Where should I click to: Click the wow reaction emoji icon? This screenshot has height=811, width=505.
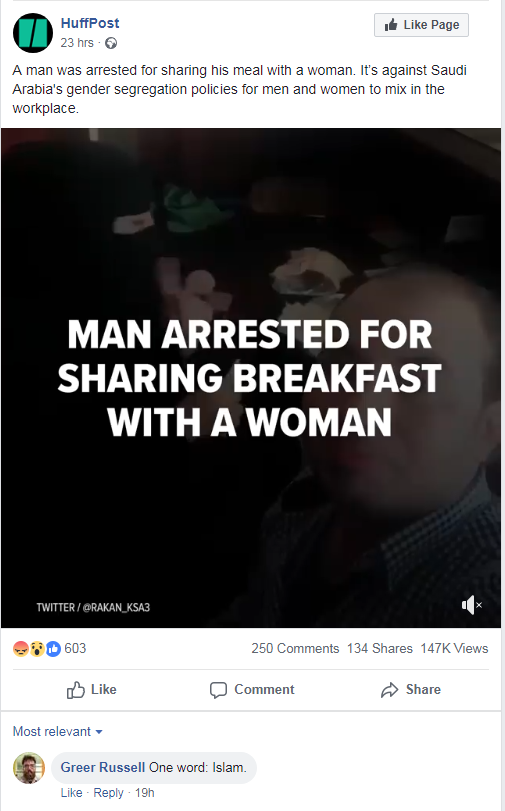[37, 649]
